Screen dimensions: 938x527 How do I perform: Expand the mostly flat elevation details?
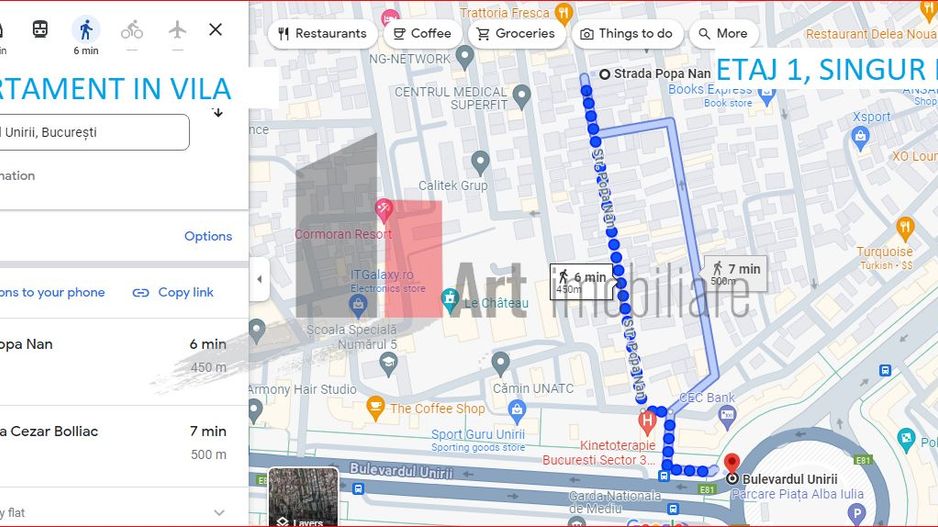pos(219,513)
